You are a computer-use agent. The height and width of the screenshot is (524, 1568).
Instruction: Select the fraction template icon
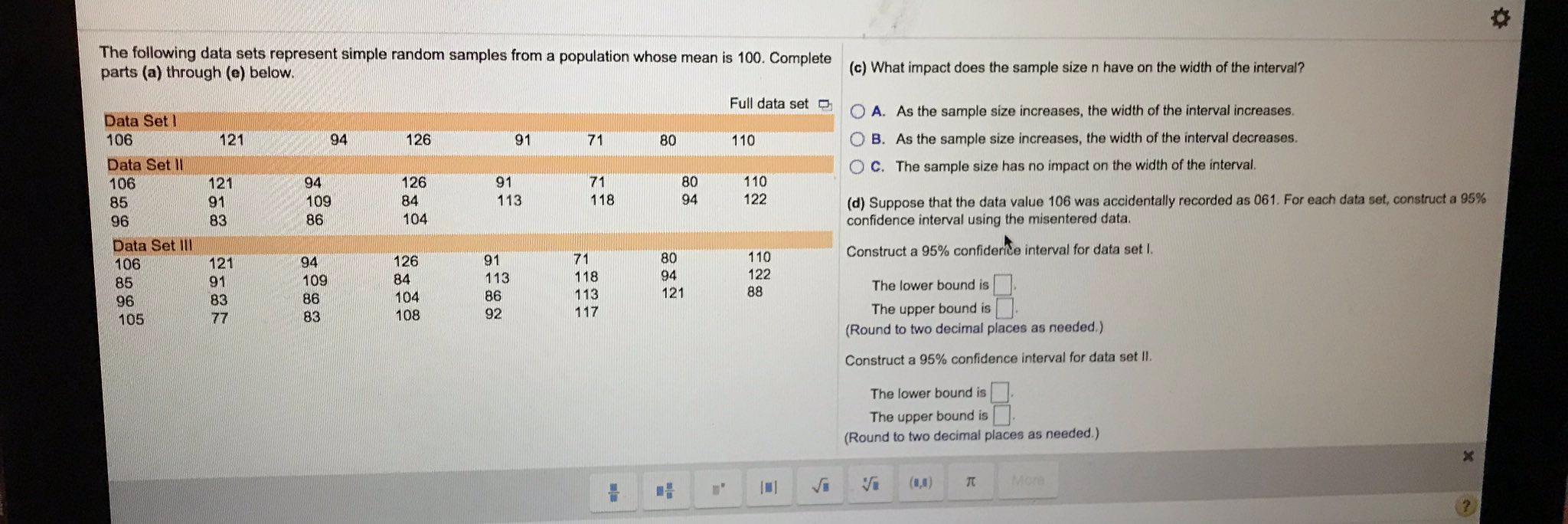[x=613, y=488]
